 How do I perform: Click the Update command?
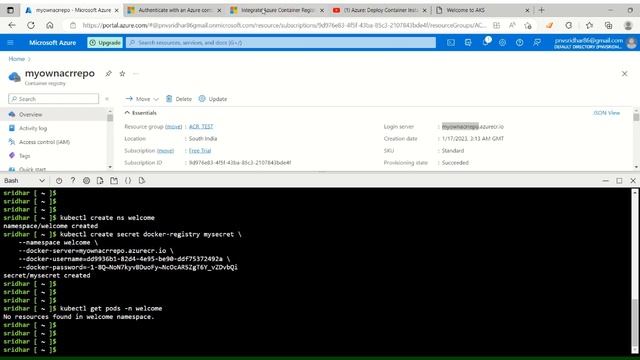[x=213, y=99]
